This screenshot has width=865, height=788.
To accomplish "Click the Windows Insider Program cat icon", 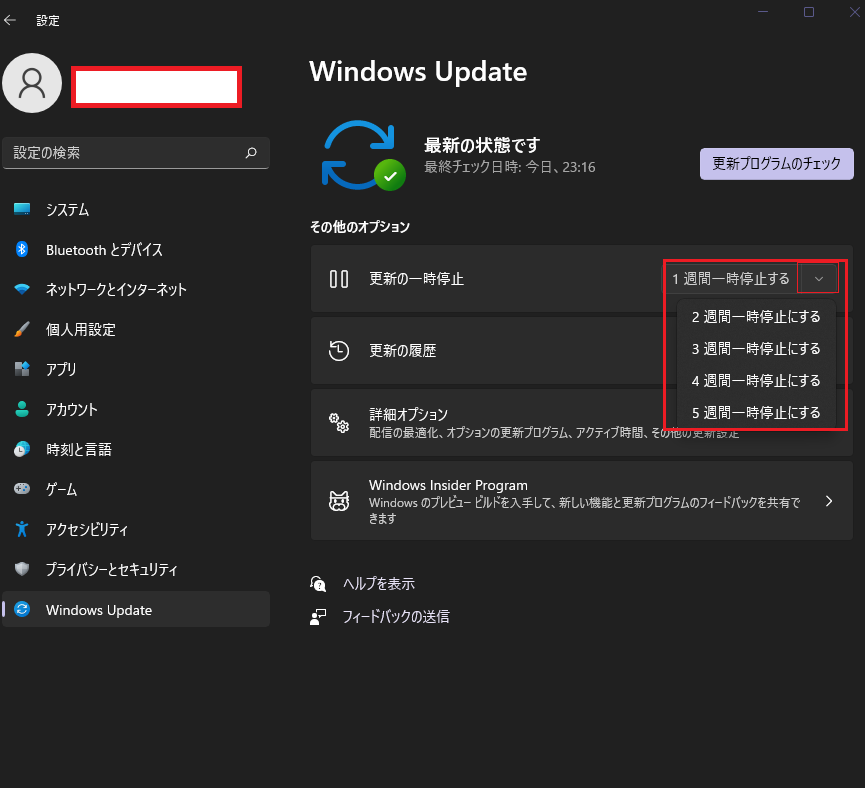I will [339, 501].
